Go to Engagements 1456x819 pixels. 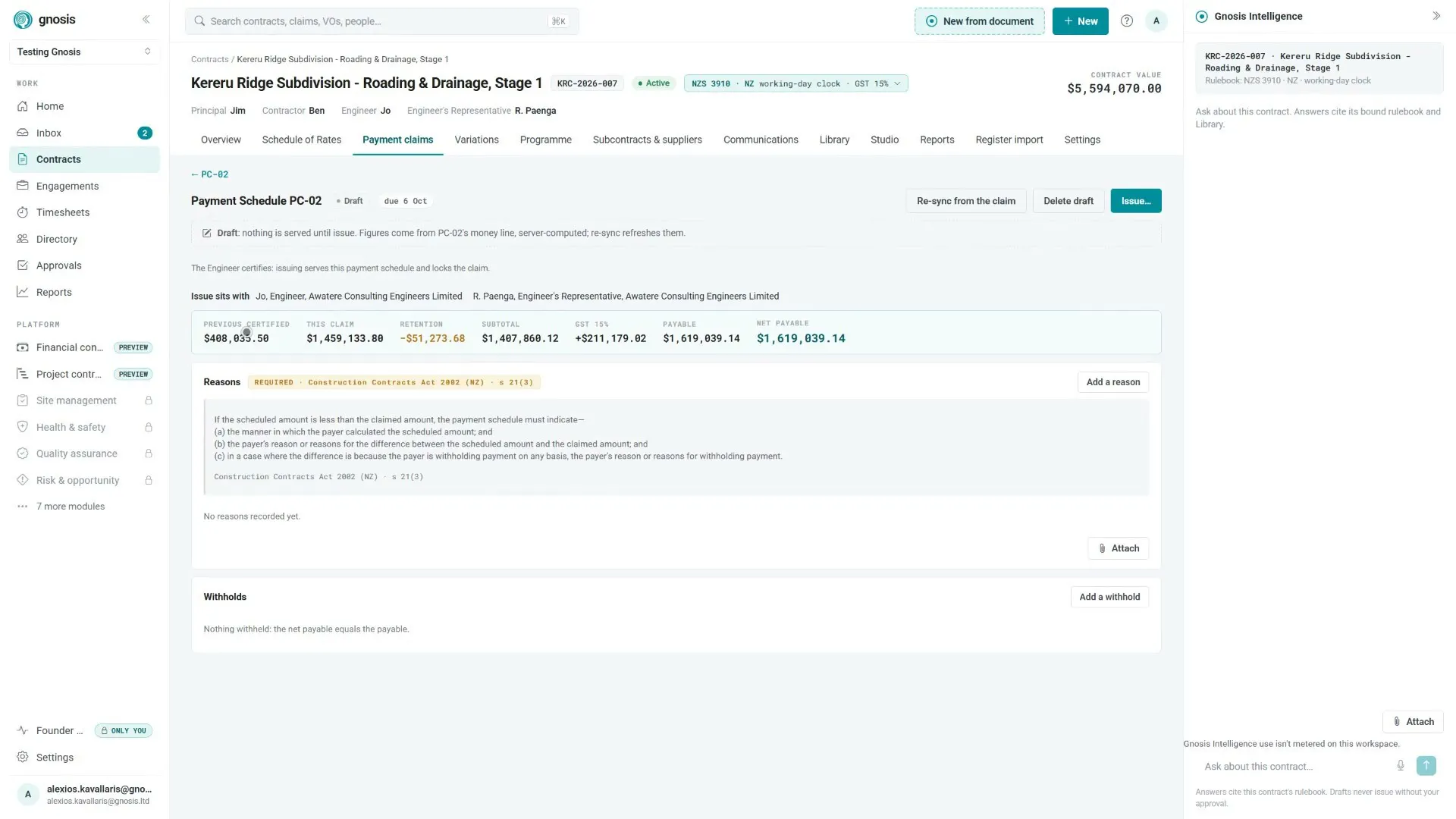click(84, 186)
